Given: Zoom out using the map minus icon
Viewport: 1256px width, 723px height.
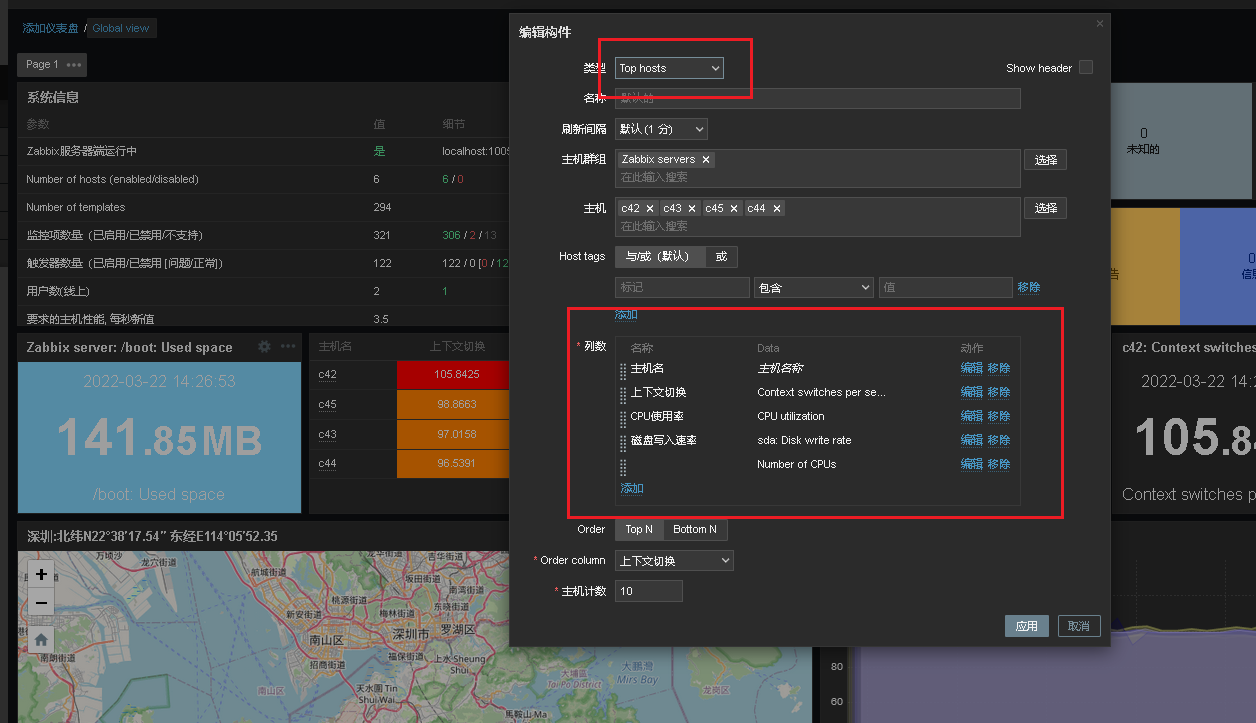Looking at the screenshot, I should (40, 604).
